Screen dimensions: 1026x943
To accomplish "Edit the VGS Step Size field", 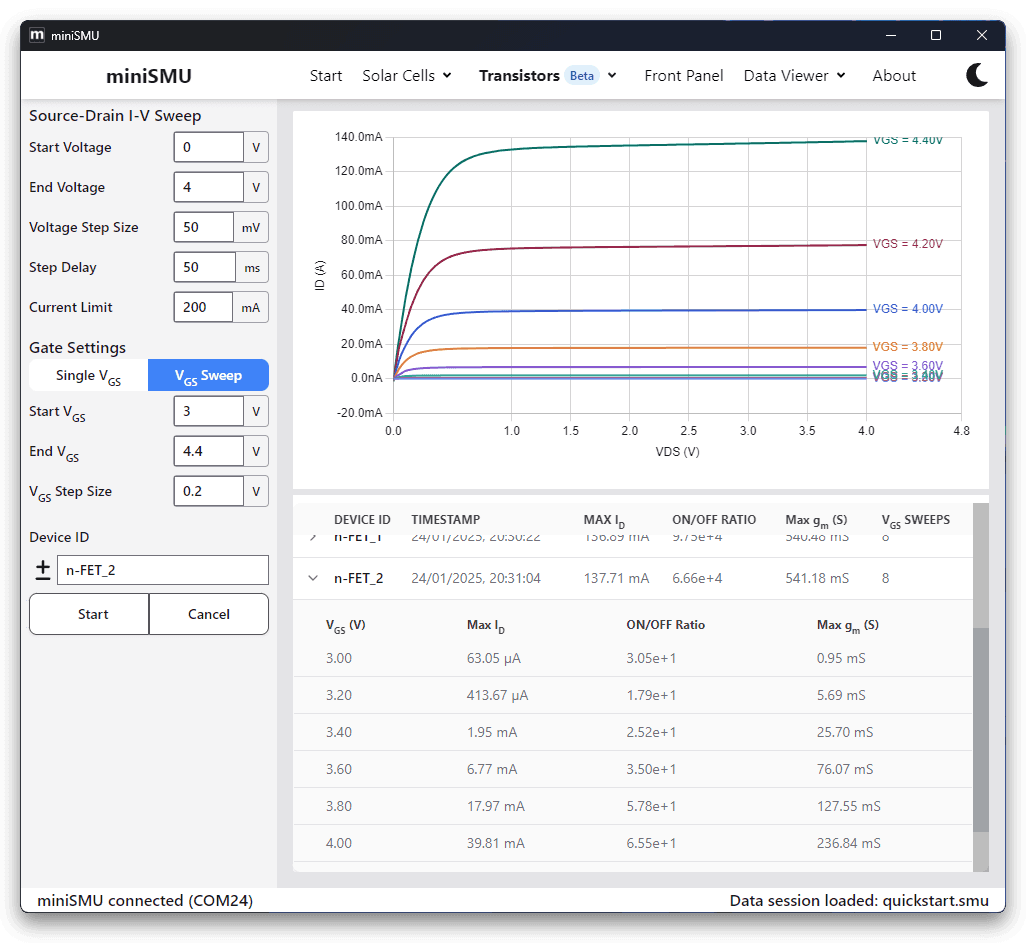I will point(209,491).
